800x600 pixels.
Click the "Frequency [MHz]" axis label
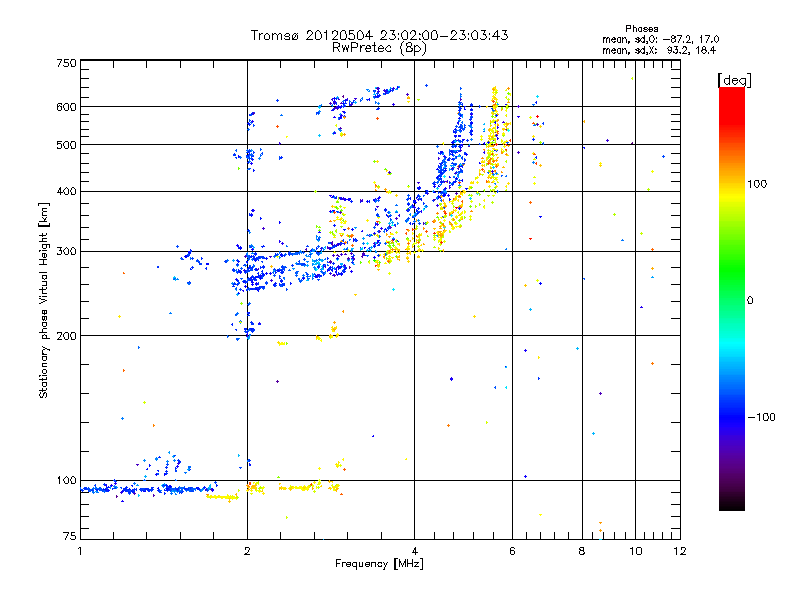click(379, 564)
